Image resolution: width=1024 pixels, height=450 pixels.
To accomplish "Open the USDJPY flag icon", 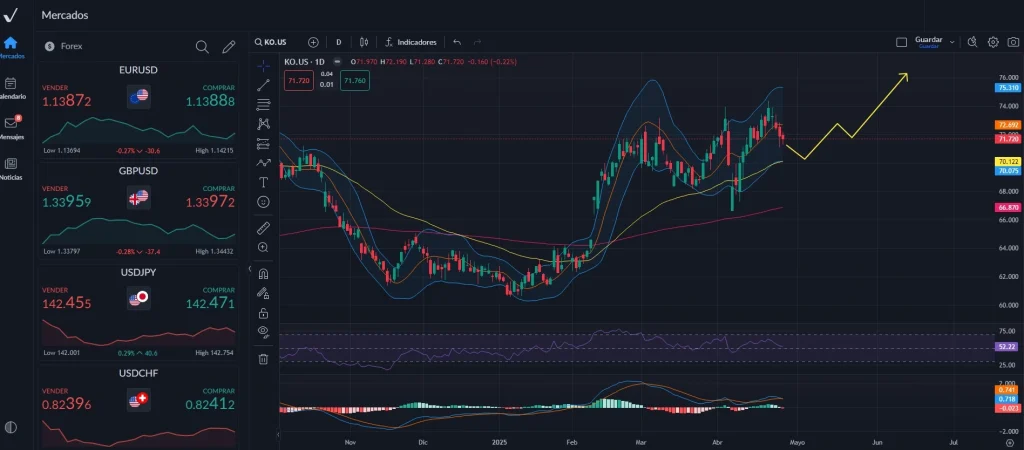I will [x=138, y=298].
